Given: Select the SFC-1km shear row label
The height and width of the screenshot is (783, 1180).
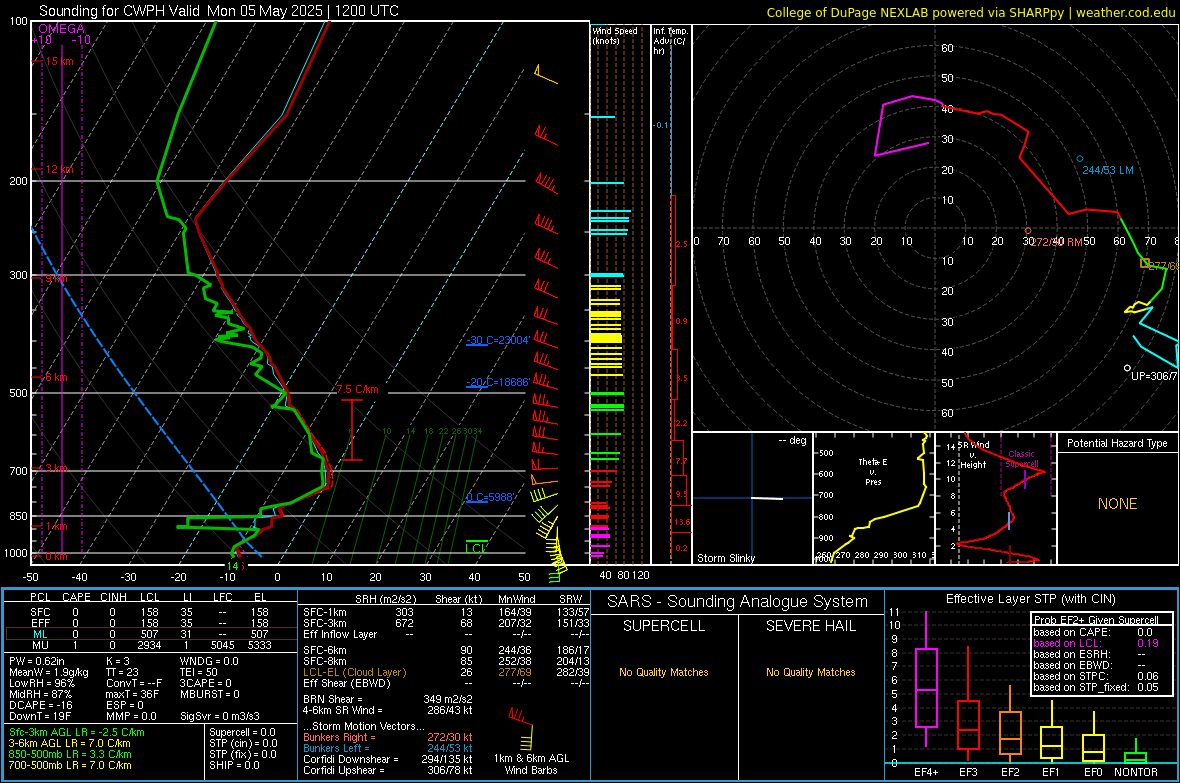Looking at the screenshot, I should pos(324,612).
